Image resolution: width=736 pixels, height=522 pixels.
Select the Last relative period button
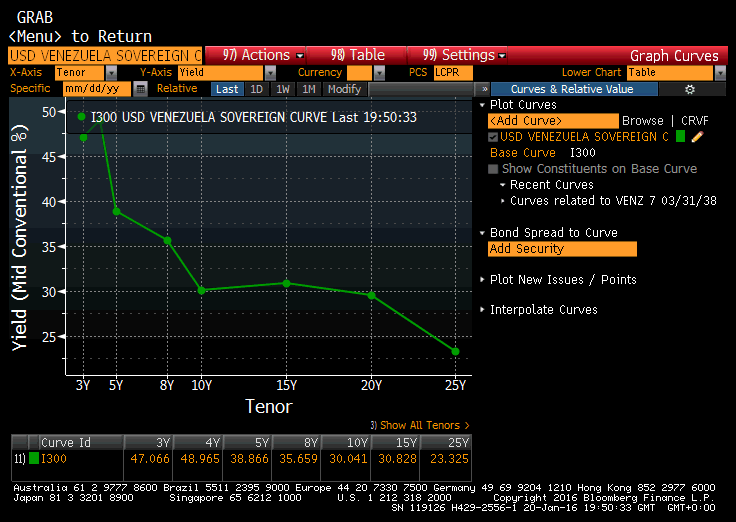[227, 89]
